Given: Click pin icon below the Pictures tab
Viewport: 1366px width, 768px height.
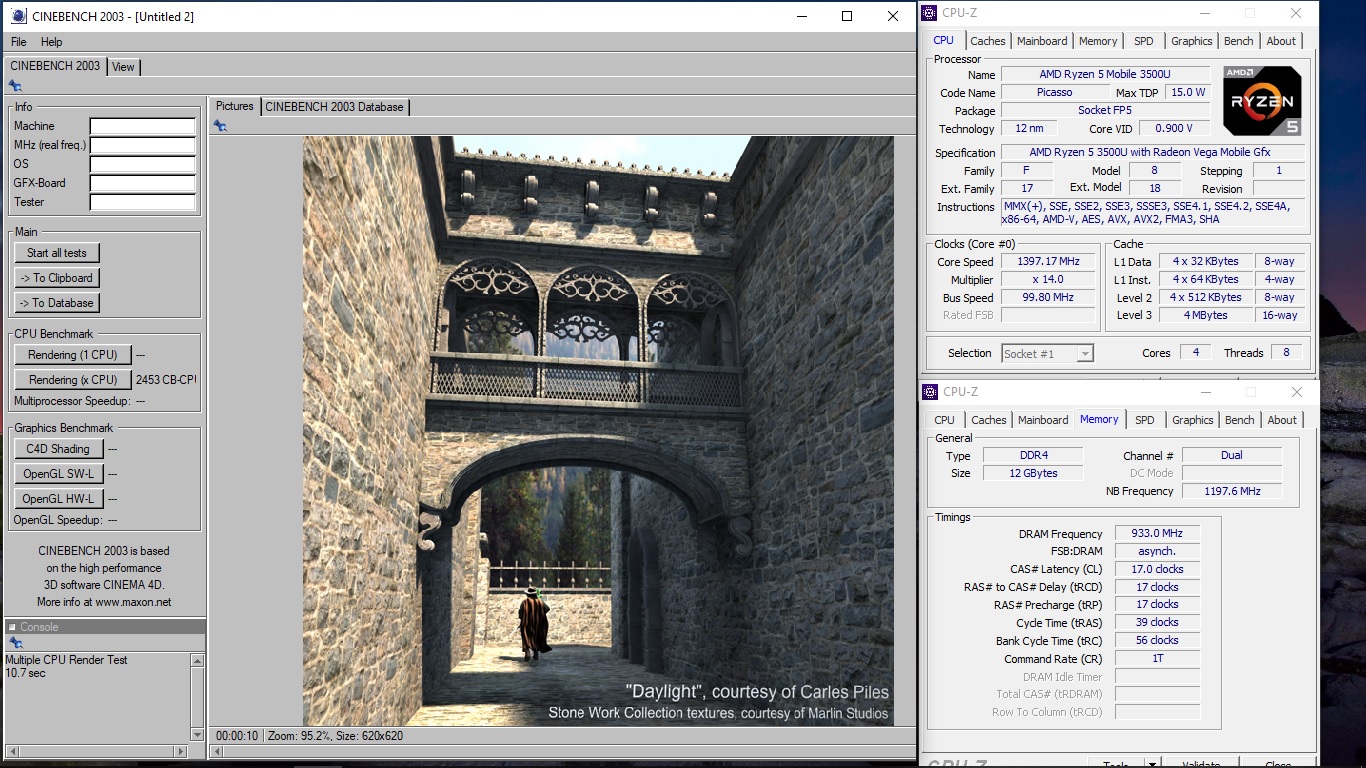Looking at the screenshot, I should click(220, 125).
